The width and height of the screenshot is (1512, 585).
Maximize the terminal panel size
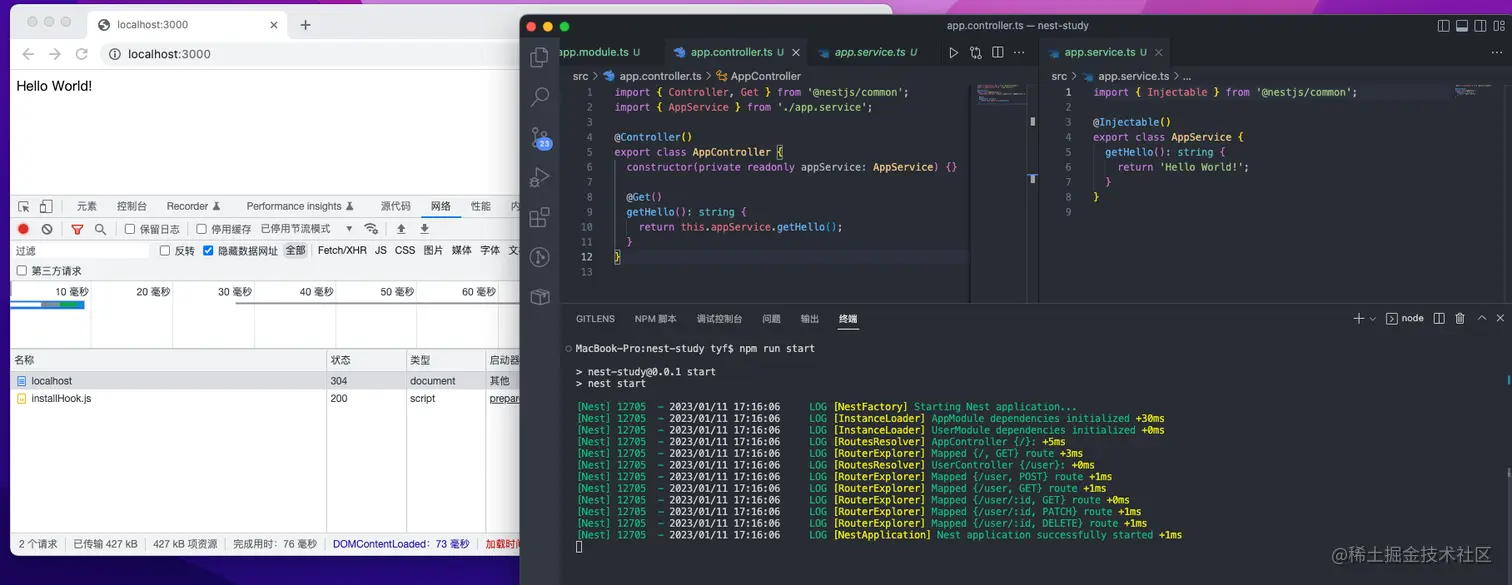1481,318
